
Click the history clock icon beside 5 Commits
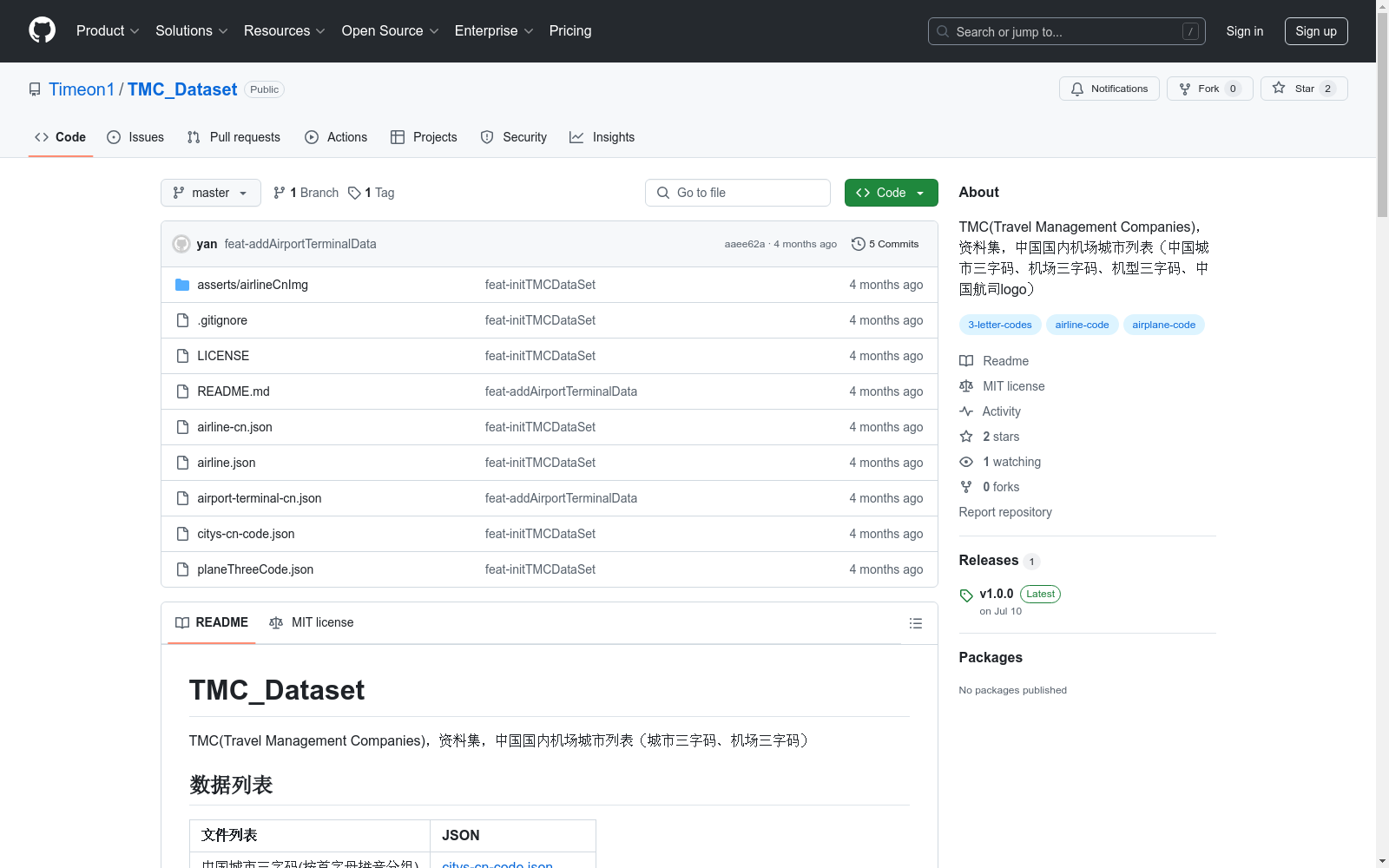click(x=859, y=244)
